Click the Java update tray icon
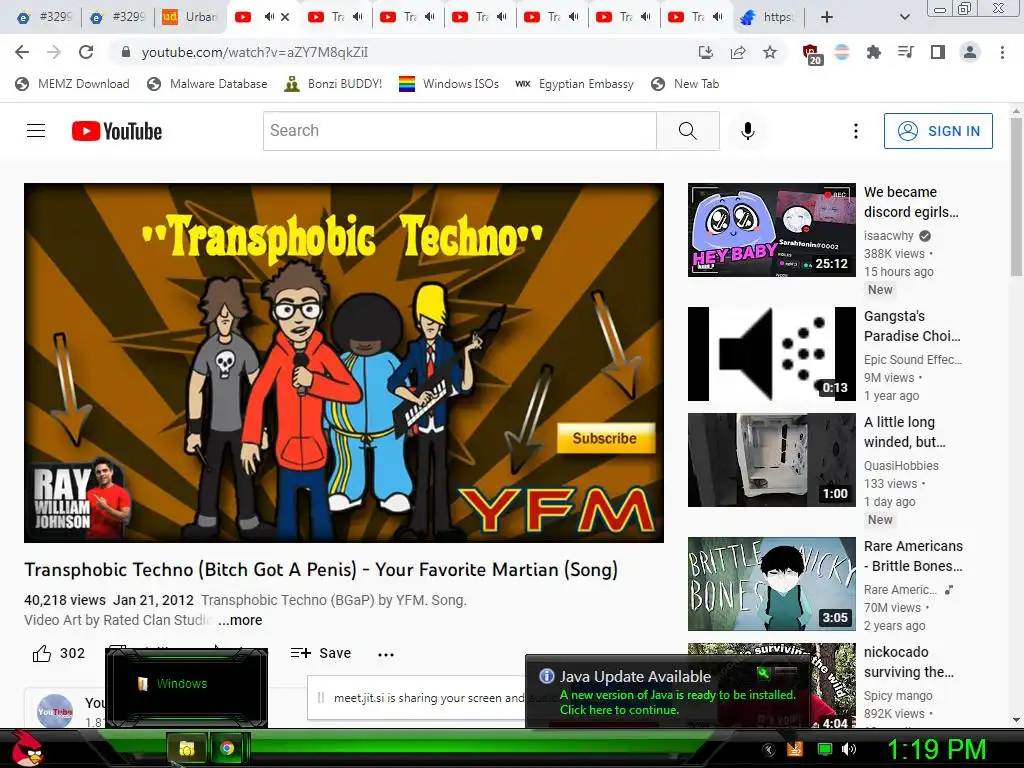This screenshot has width=1024, height=768. pos(795,748)
